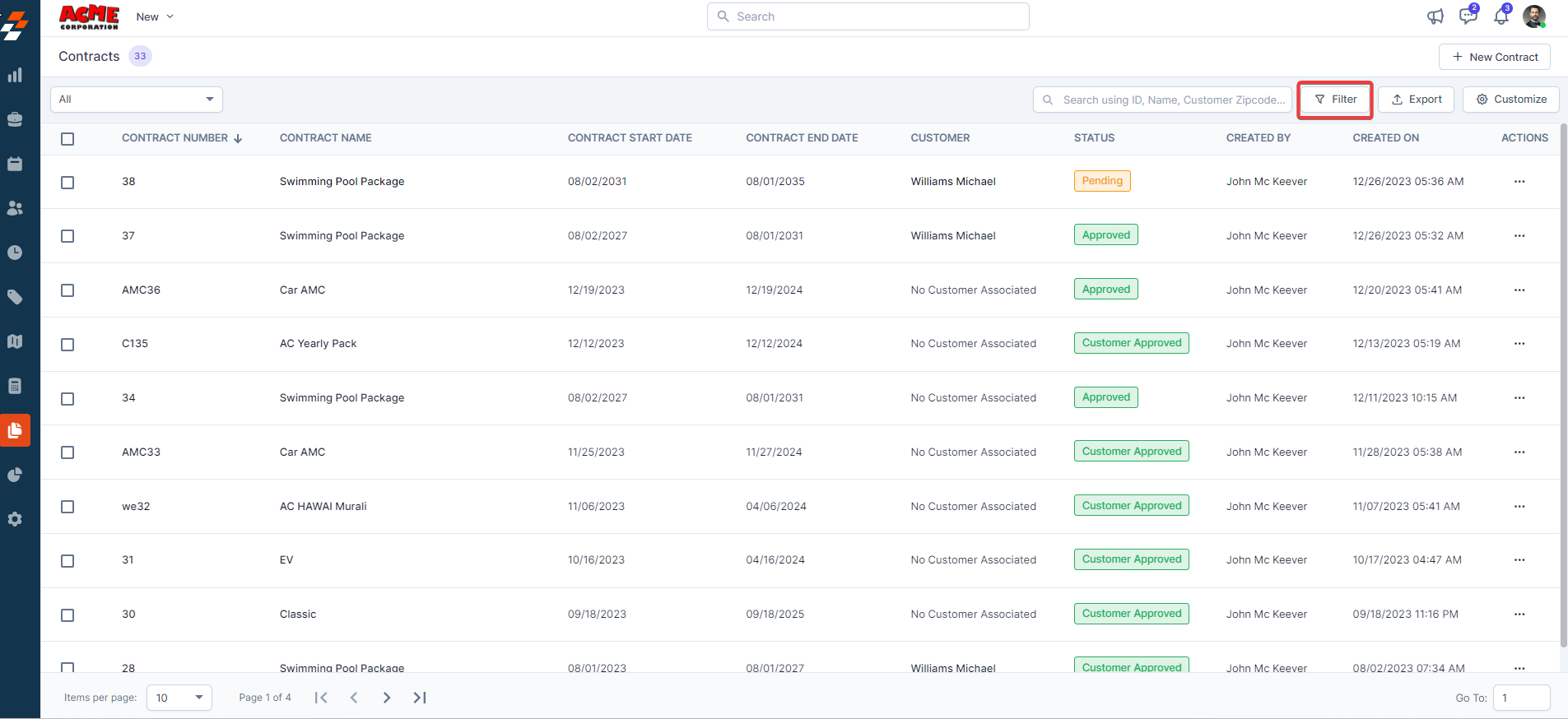Viewport: 1568px width, 719px height.
Task: Click the New Contract button
Action: point(1494,57)
